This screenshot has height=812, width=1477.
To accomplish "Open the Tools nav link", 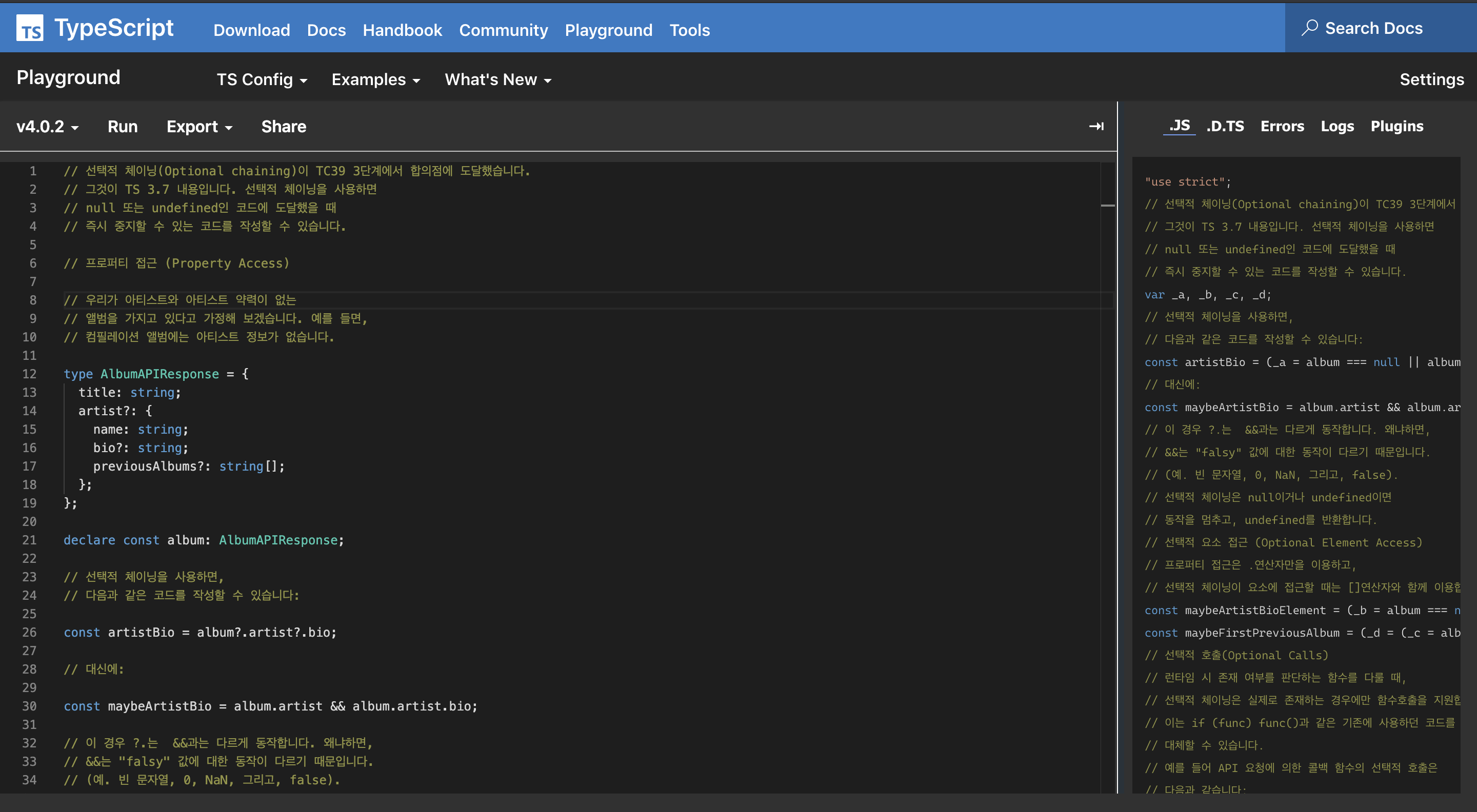I will tap(689, 30).
